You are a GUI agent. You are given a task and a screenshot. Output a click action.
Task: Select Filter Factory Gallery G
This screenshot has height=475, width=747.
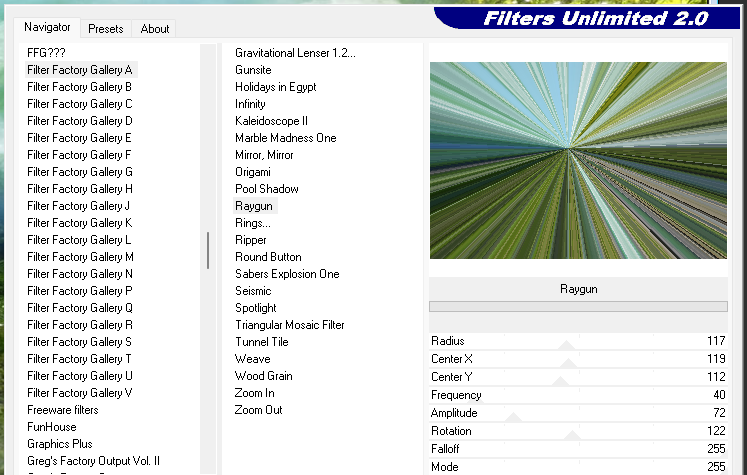(x=80, y=172)
